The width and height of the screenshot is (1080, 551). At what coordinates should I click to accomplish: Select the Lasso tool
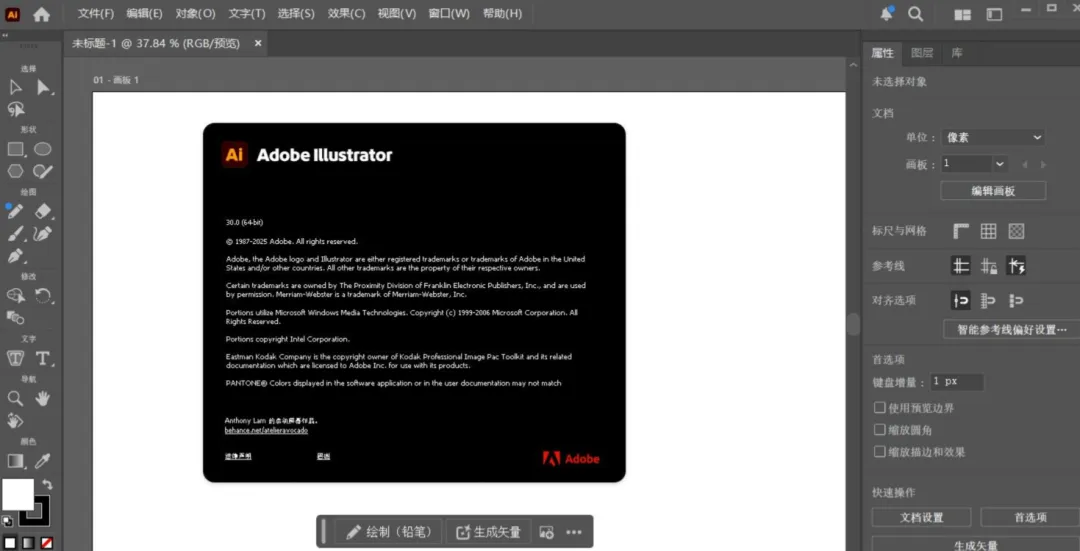coord(16,110)
